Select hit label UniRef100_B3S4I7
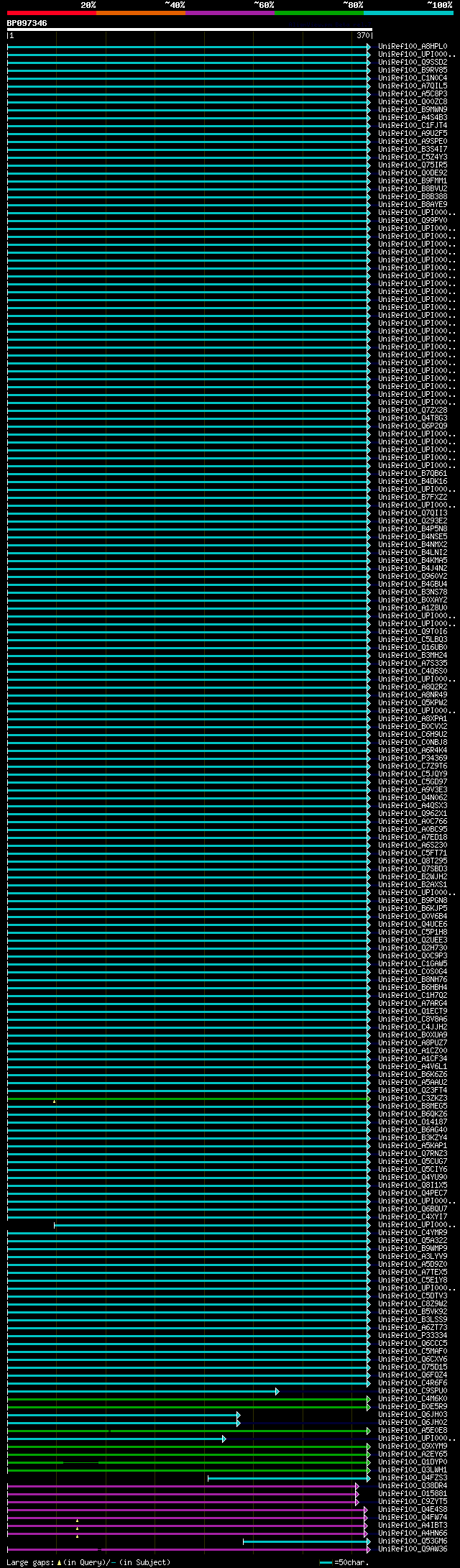 (x=413, y=150)
